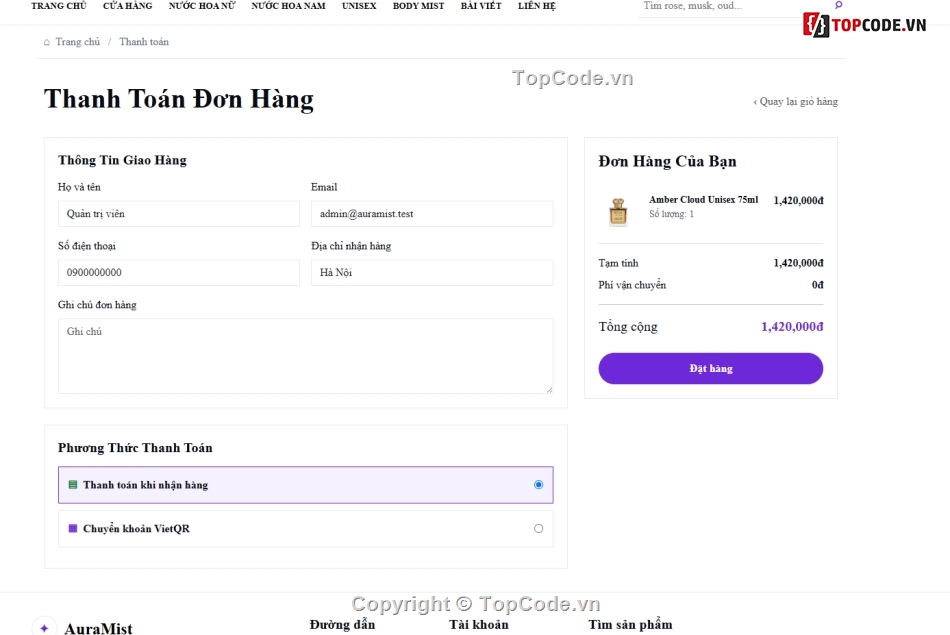Screen dimensions: 950x635
Task: Open TRANG CHỦ menu item
Action: [59, 6]
